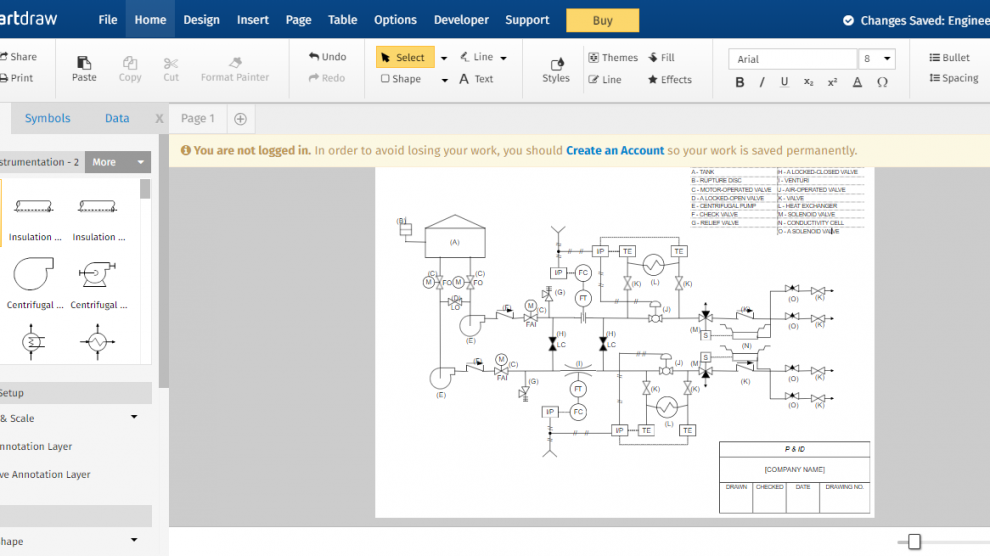This screenshot has width=990, height=556.
Task: Redo the last action
Action: tap(326, 78)
